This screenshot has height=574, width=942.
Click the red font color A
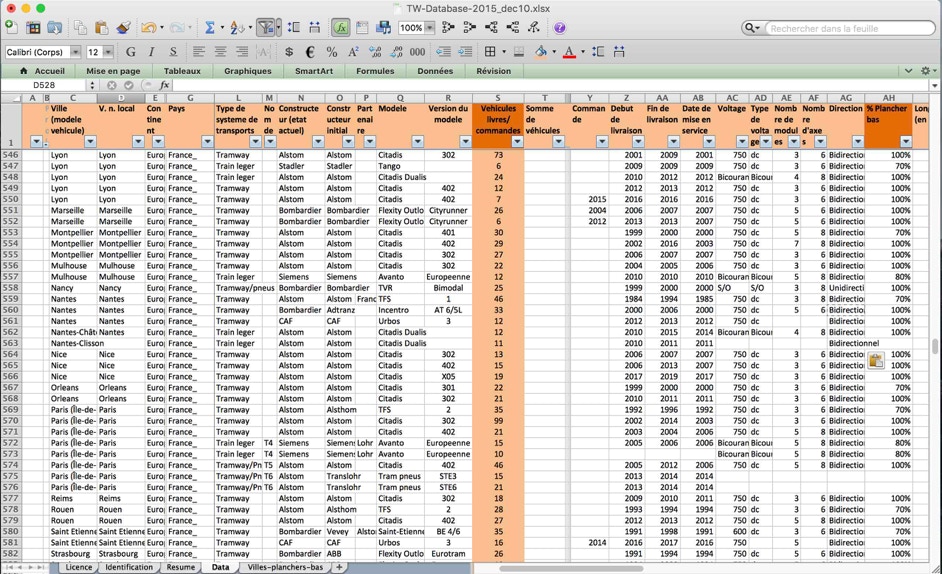pyautogui.click(x=569, y=52)
